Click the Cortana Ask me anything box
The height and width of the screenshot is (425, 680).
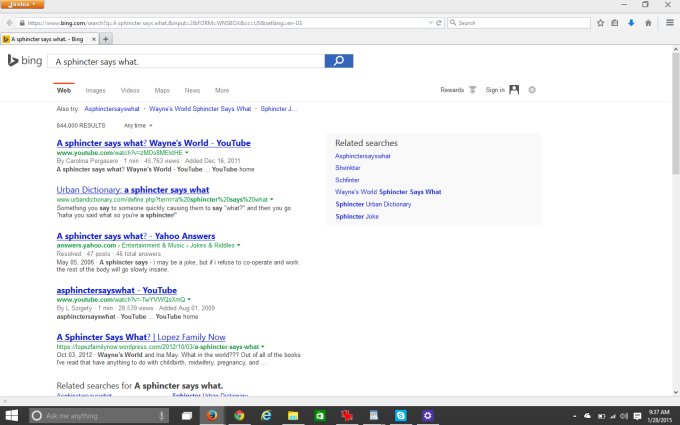(x=99, y=415)
